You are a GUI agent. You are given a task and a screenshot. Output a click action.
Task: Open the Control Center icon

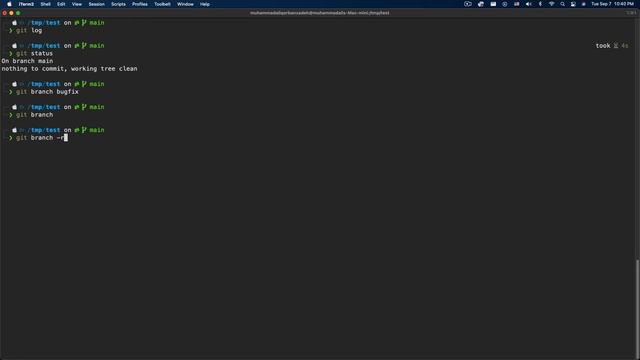coord(573,4)
